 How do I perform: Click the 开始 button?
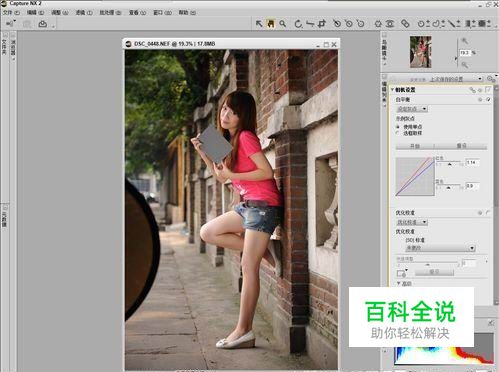(414, 146)
